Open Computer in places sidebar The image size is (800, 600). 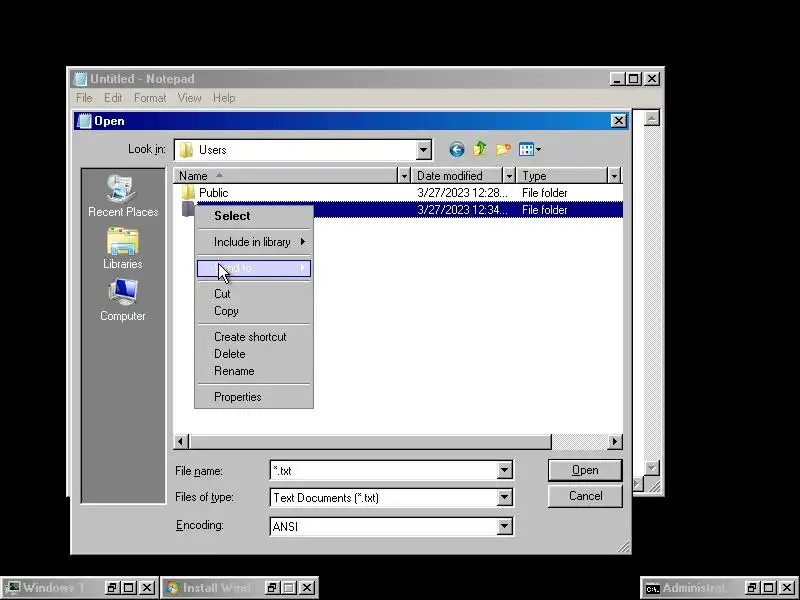point(122,301)
